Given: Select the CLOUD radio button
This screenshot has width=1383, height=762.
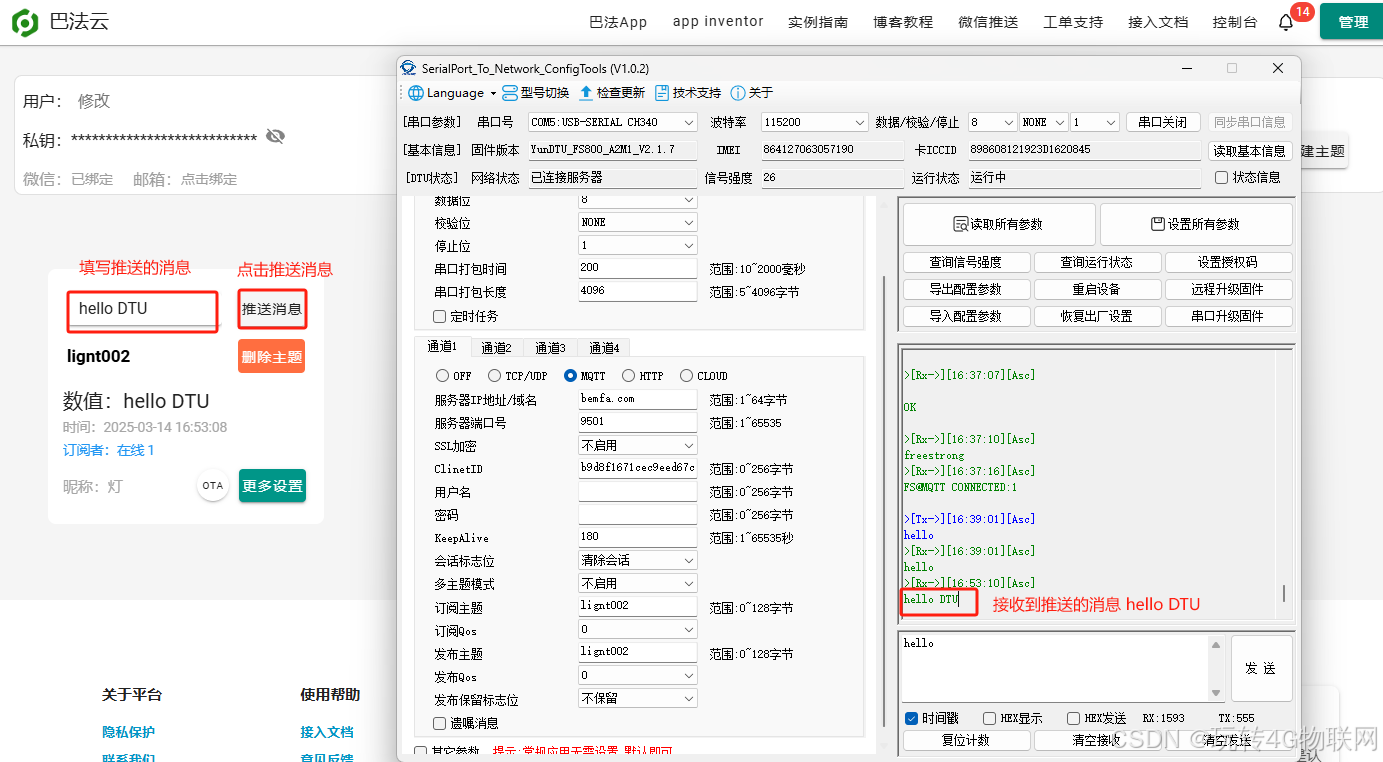Looking at the screenshot, I should [x=686, y=376].
